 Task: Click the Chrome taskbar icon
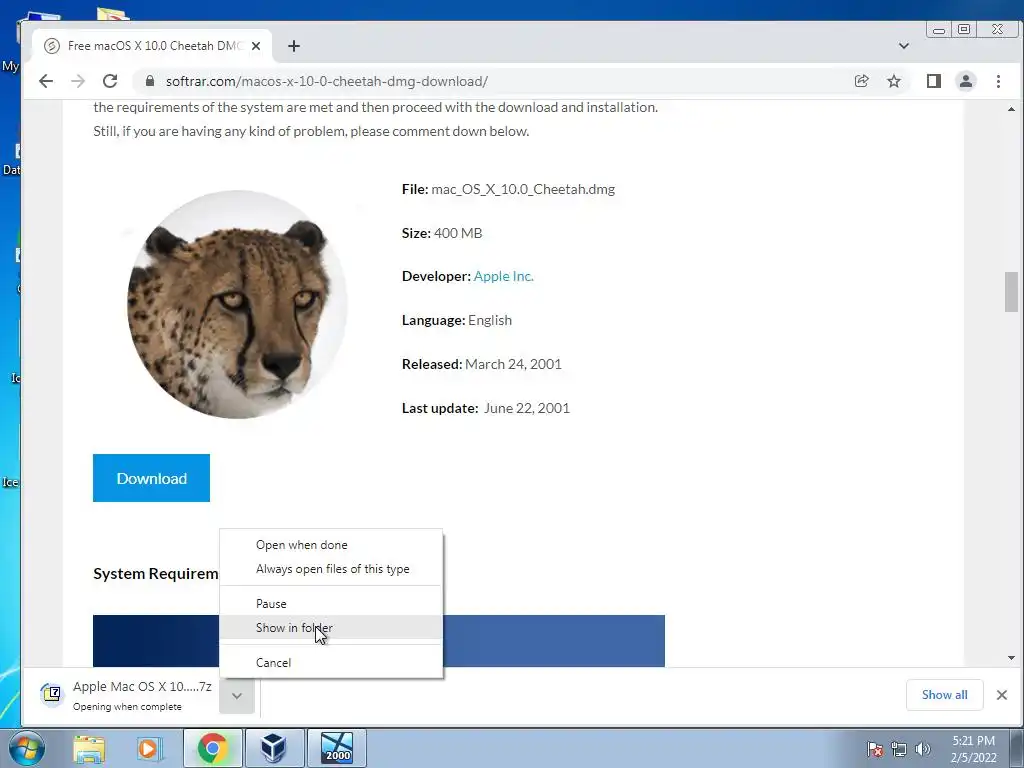212,748
